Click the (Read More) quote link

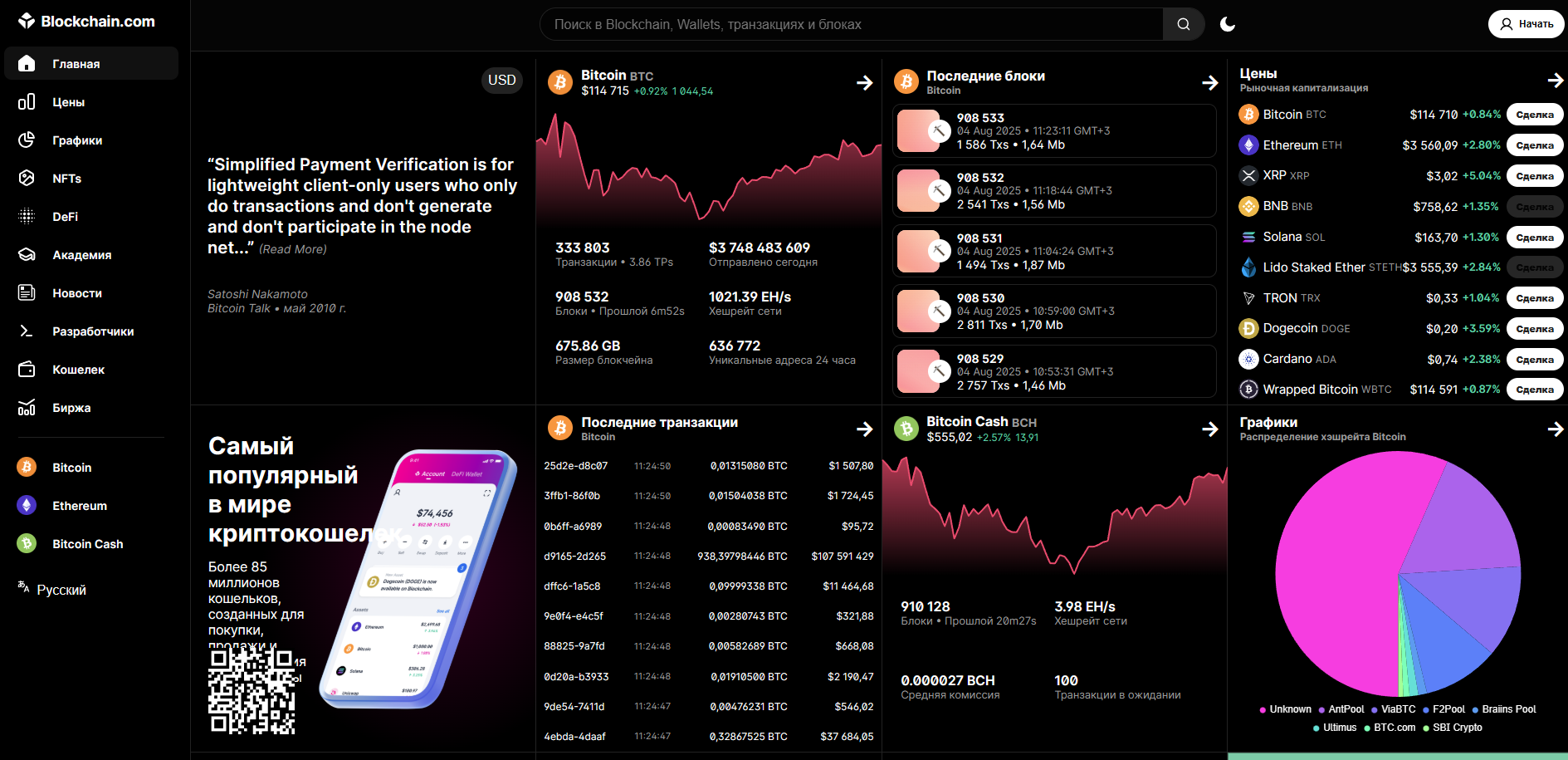[x=293, y=249]
